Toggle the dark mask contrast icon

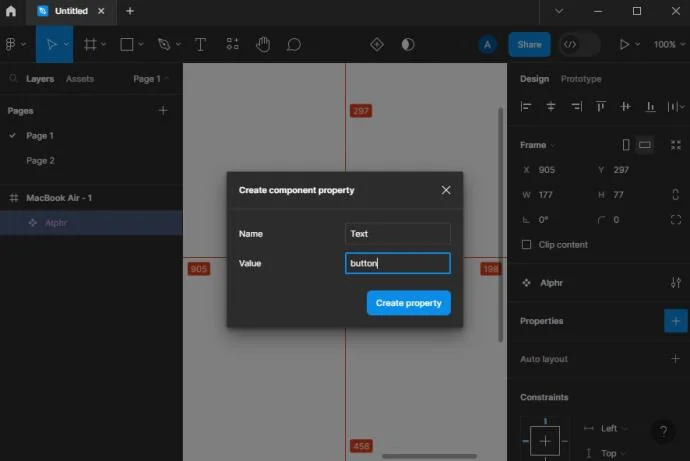[408, 44]
